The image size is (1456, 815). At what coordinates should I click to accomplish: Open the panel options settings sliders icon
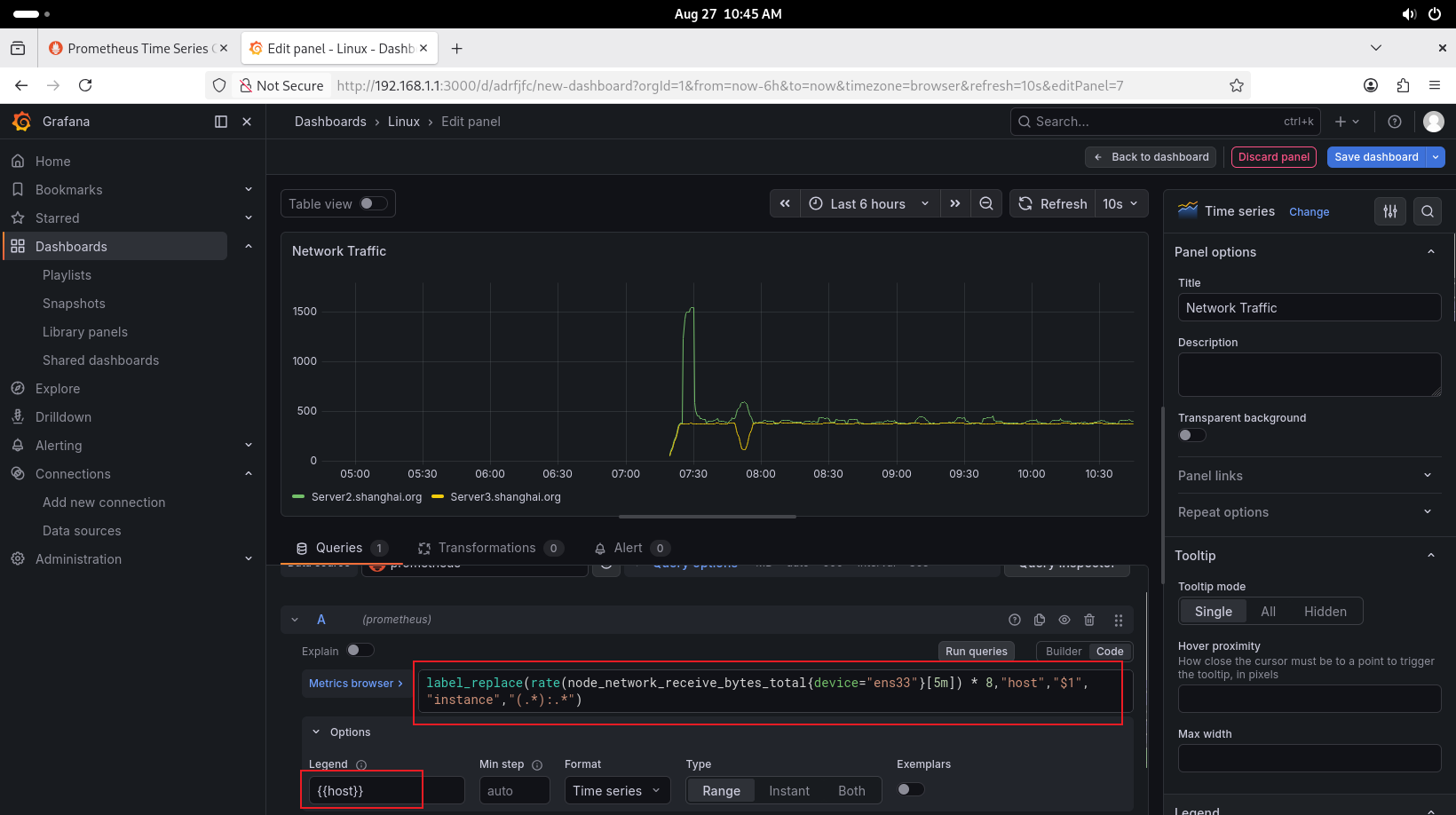[x=1390, y=211]
